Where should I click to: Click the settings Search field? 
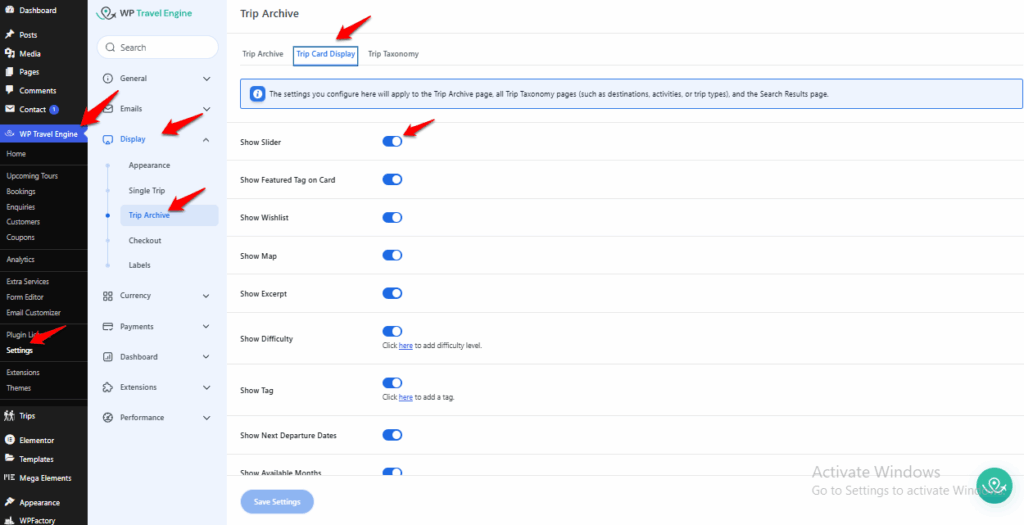158,47
